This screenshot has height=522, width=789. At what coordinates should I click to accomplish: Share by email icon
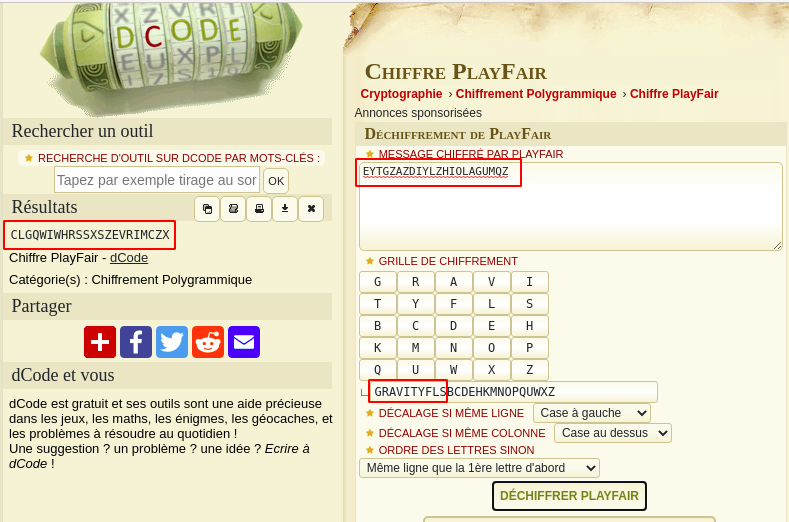(244, 342)
